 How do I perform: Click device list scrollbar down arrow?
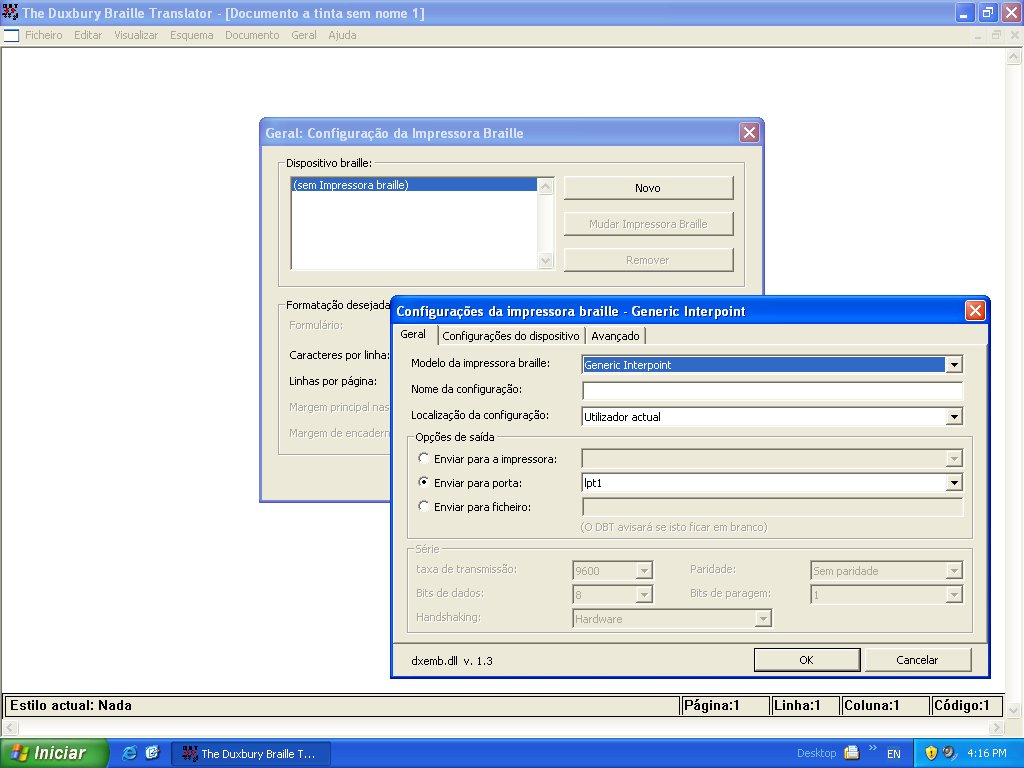tap(545, 261)
